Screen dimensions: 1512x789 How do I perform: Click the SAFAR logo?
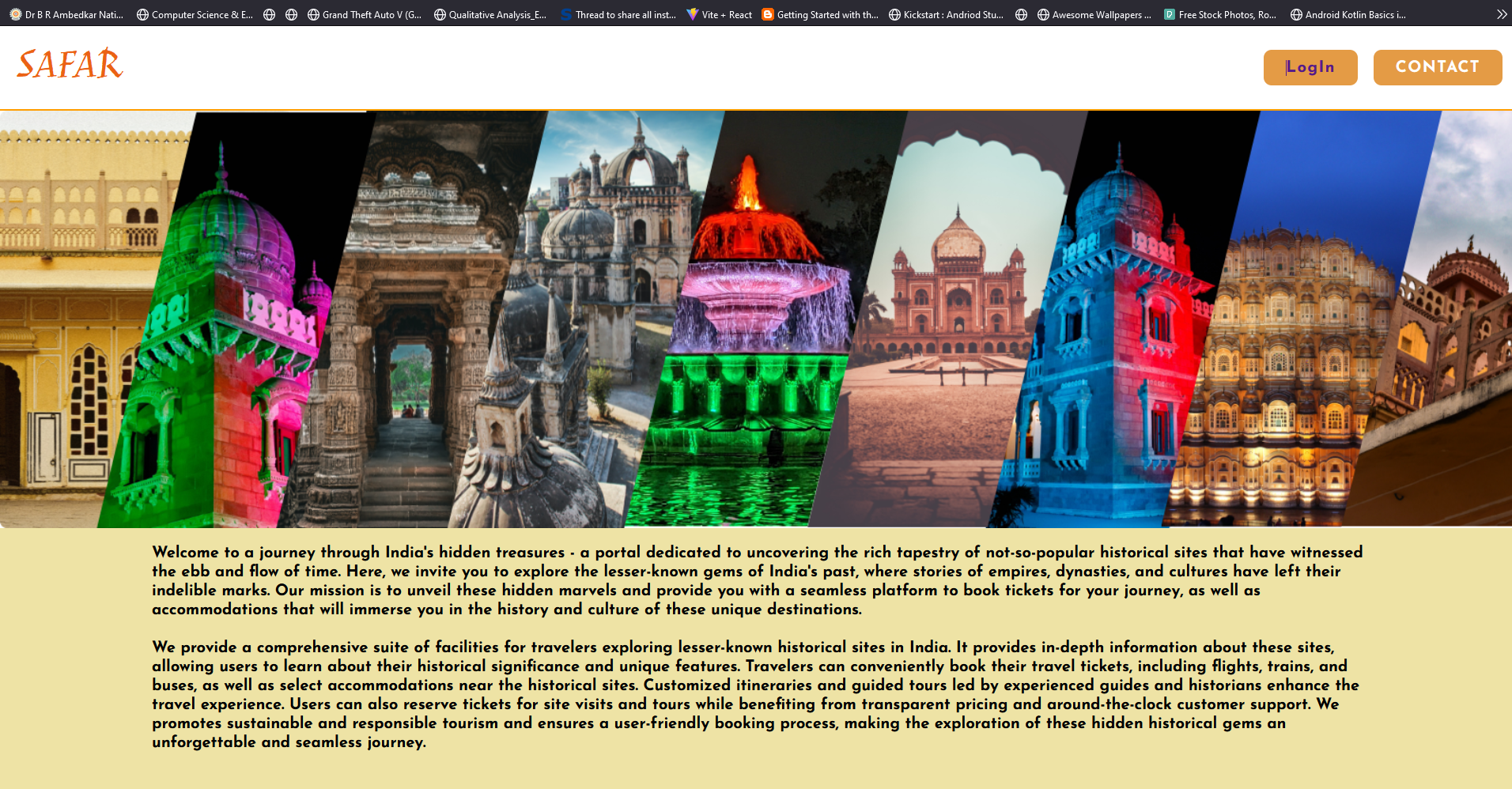tap(70, 65)
